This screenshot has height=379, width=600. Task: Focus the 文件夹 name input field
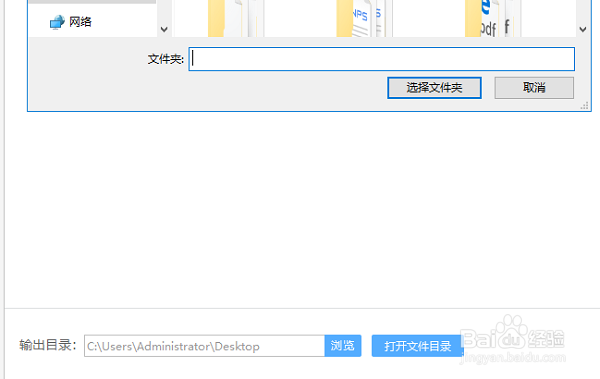pos(382,59)
